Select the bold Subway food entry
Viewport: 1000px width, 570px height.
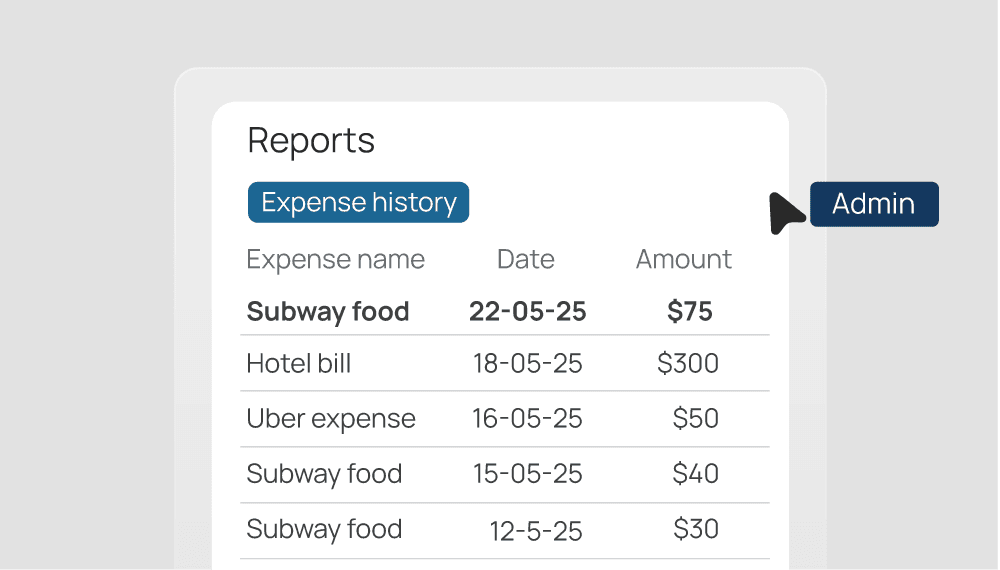(328, 312)
